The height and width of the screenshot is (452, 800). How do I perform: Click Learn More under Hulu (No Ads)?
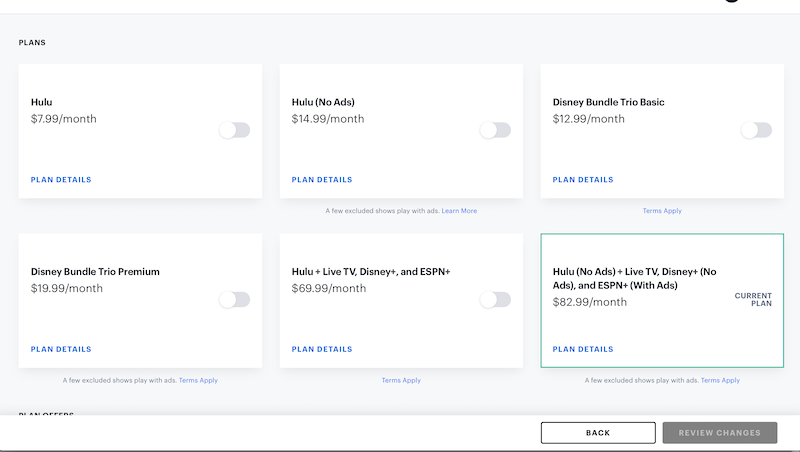click(459, 211)
